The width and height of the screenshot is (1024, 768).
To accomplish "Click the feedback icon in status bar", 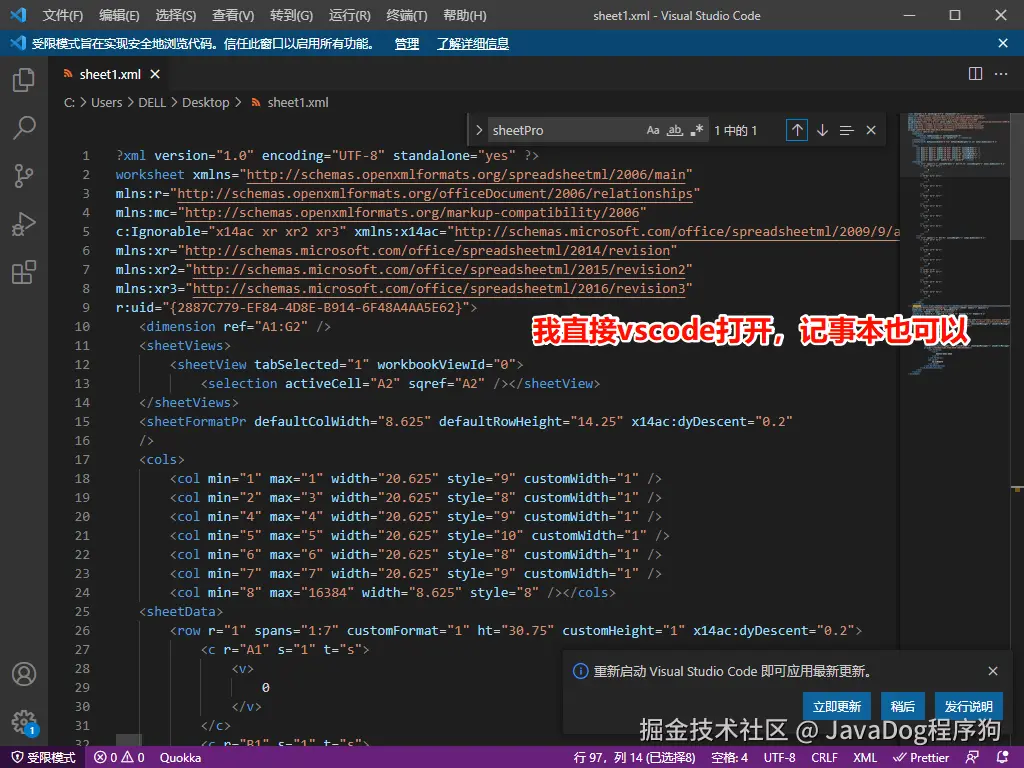I will click(972, 758).
